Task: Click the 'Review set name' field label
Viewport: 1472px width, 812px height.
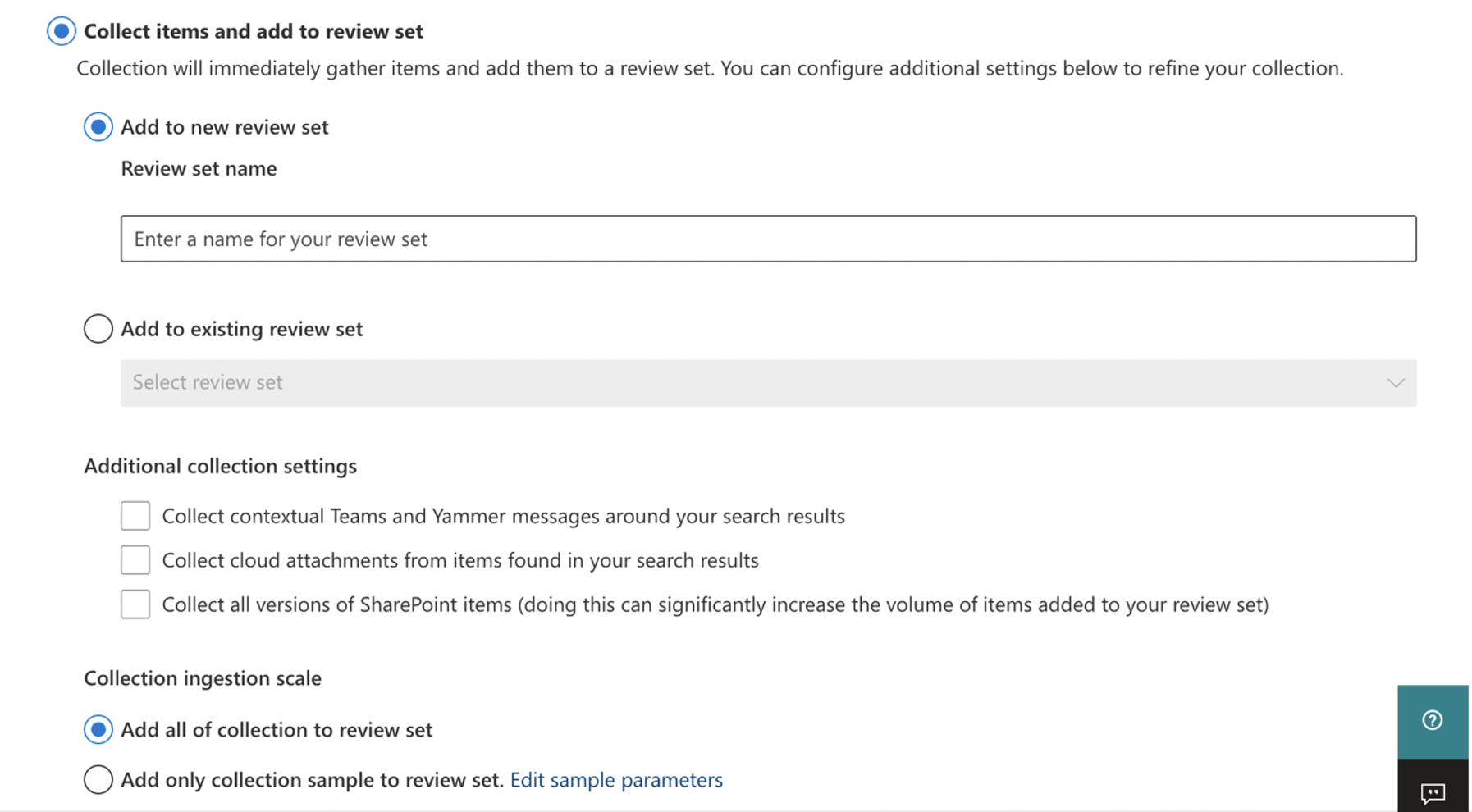Action: [199, 168]
